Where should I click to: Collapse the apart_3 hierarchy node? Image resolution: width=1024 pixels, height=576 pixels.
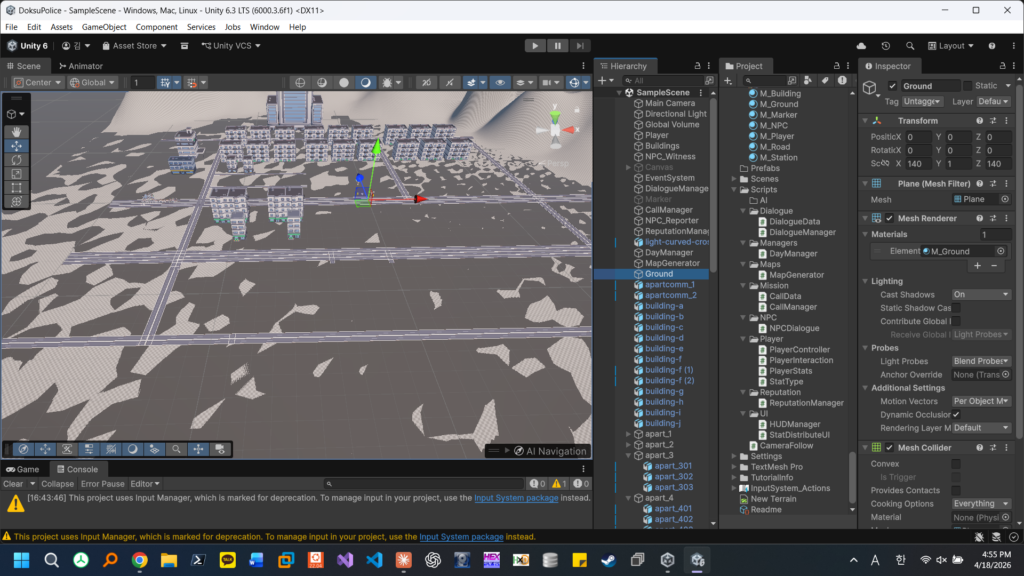628,455
